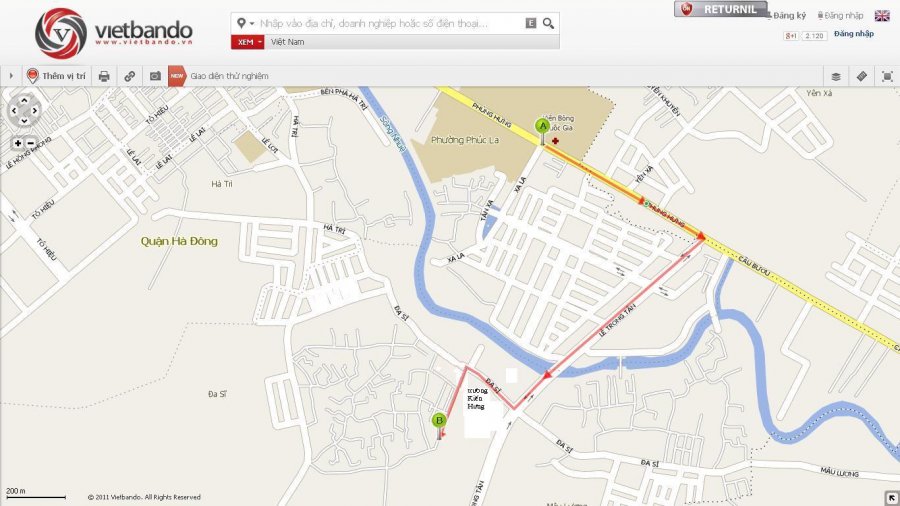The height and width of the screenshot is (506, 900).
Task: Select the ruler measure distance tool
Action: (862, 76)
